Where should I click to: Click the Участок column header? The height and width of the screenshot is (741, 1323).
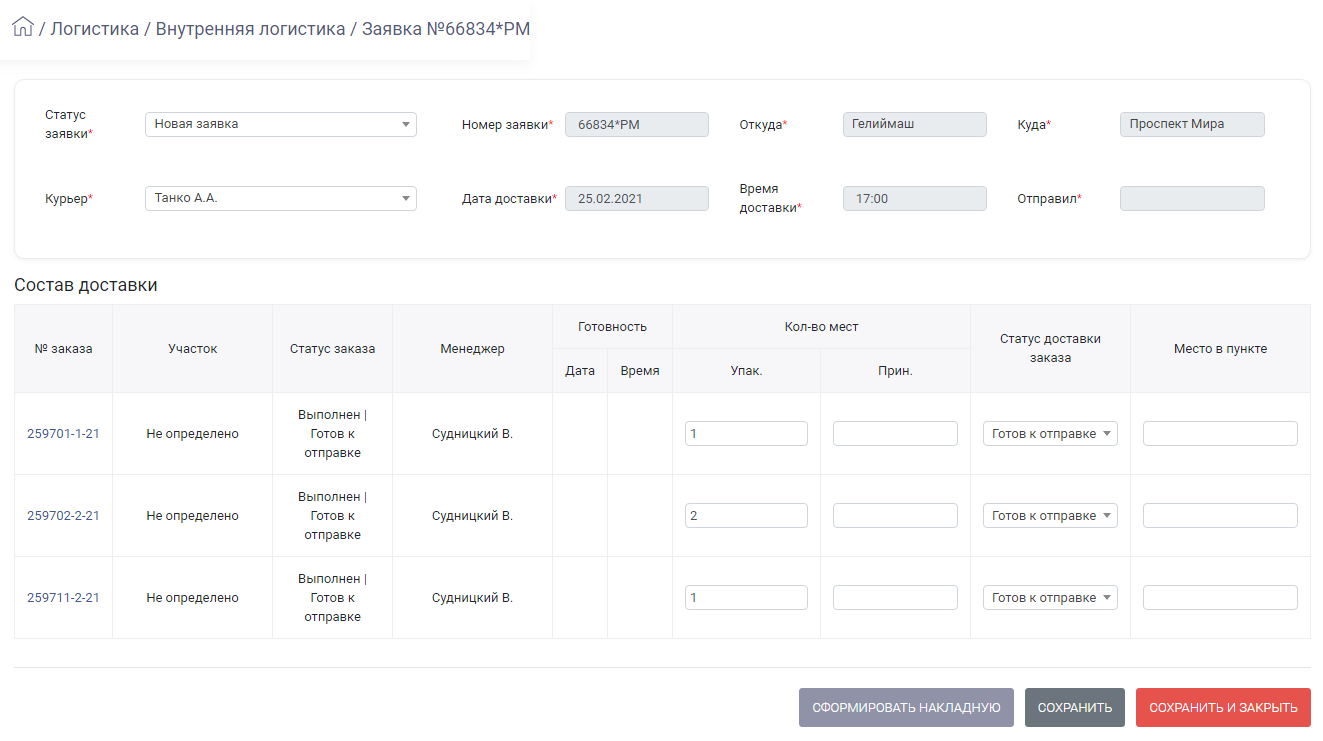click(x=192, y=349)
